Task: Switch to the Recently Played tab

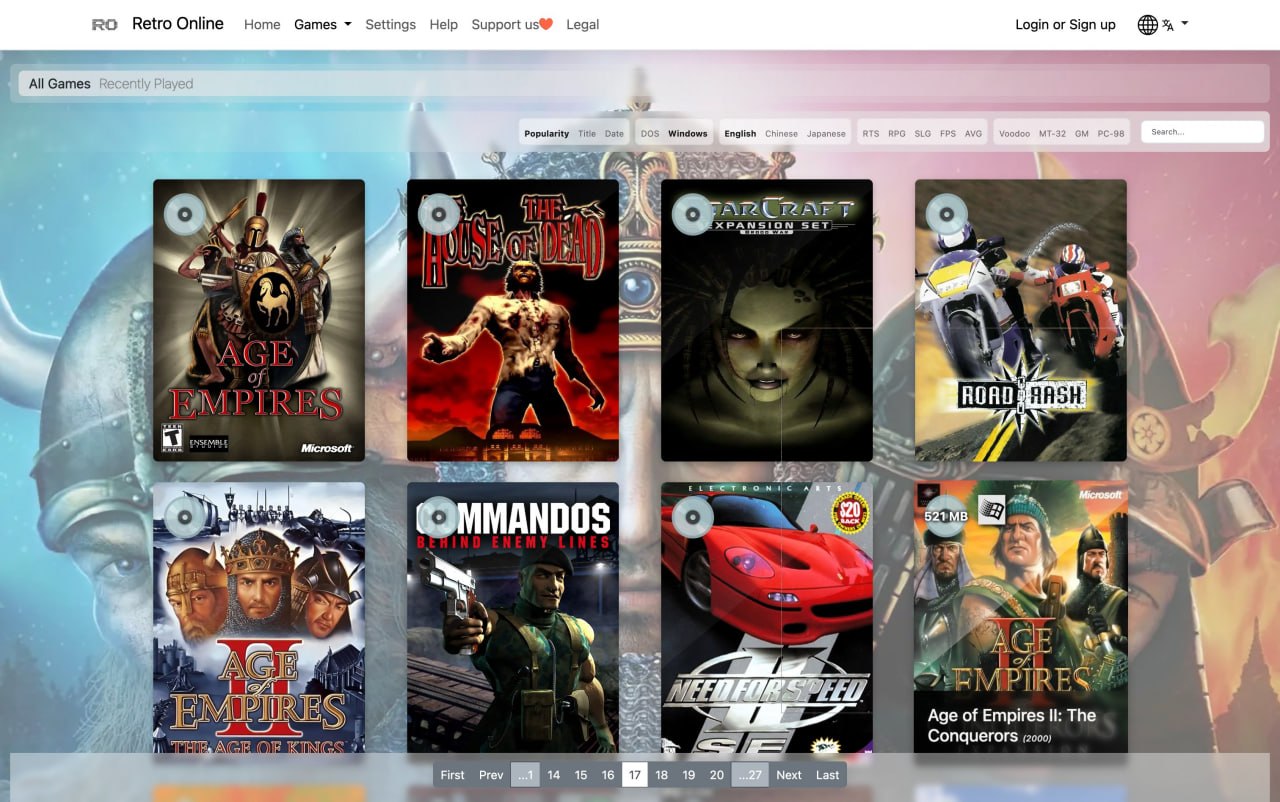Action: pyautogui.click(x=146, y=84)
